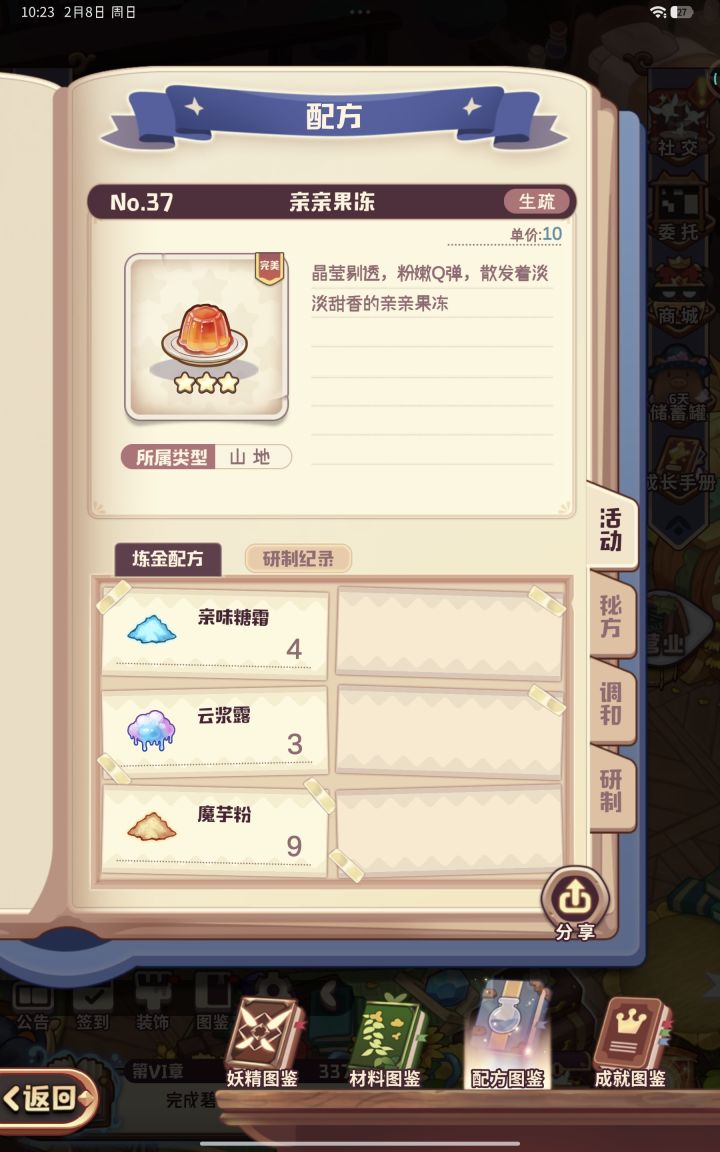The height and width of the screenshot is (1152, 720).
Task: Click the 亲亲果冻 jelly dish thumbnail
Action: (206, 338)
